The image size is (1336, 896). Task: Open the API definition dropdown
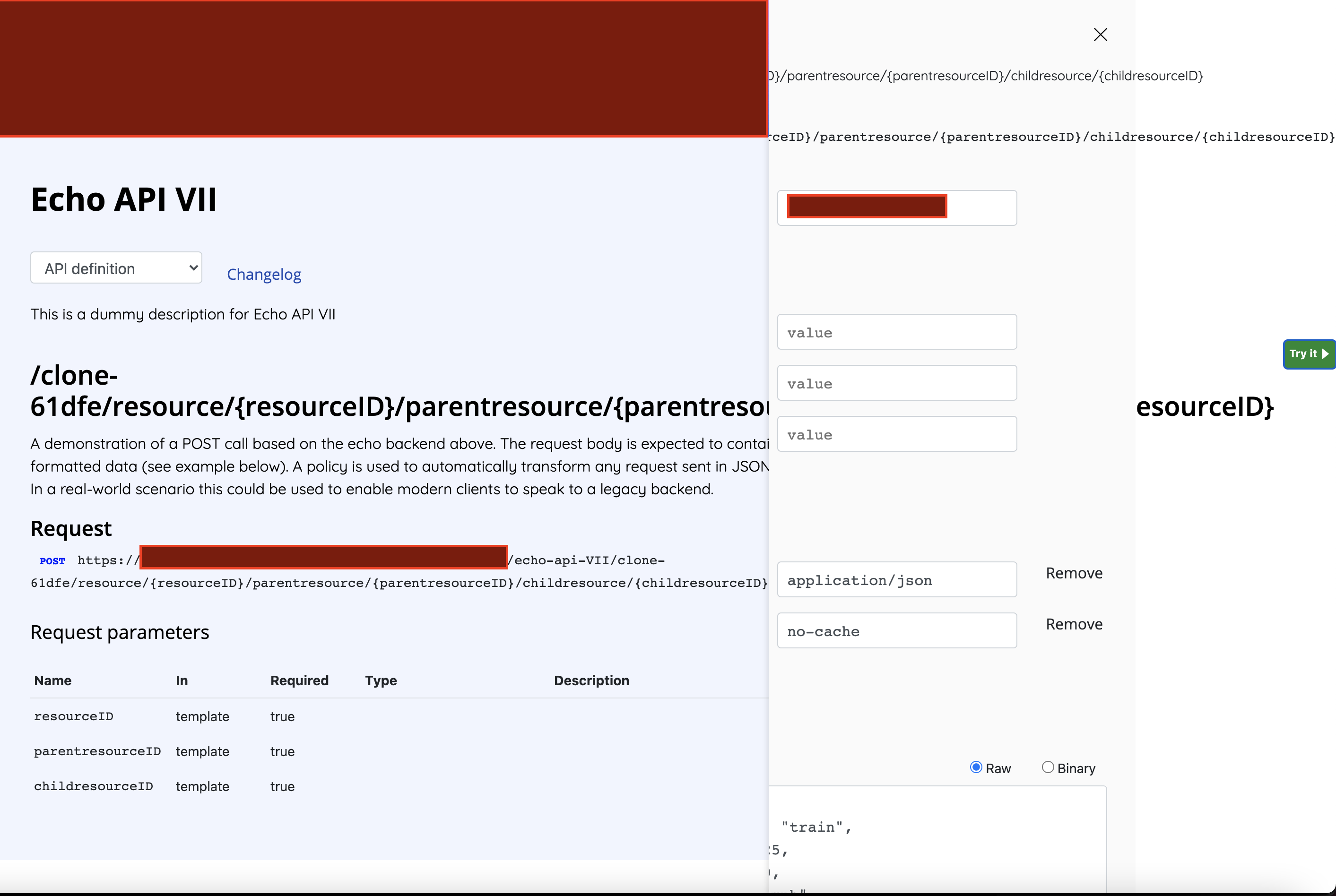coord(116,267)
